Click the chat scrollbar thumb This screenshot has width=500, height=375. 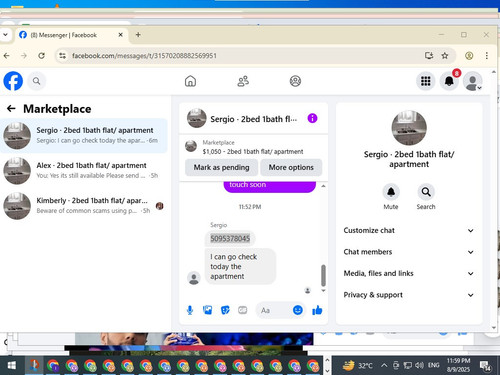tap(323, 275)
